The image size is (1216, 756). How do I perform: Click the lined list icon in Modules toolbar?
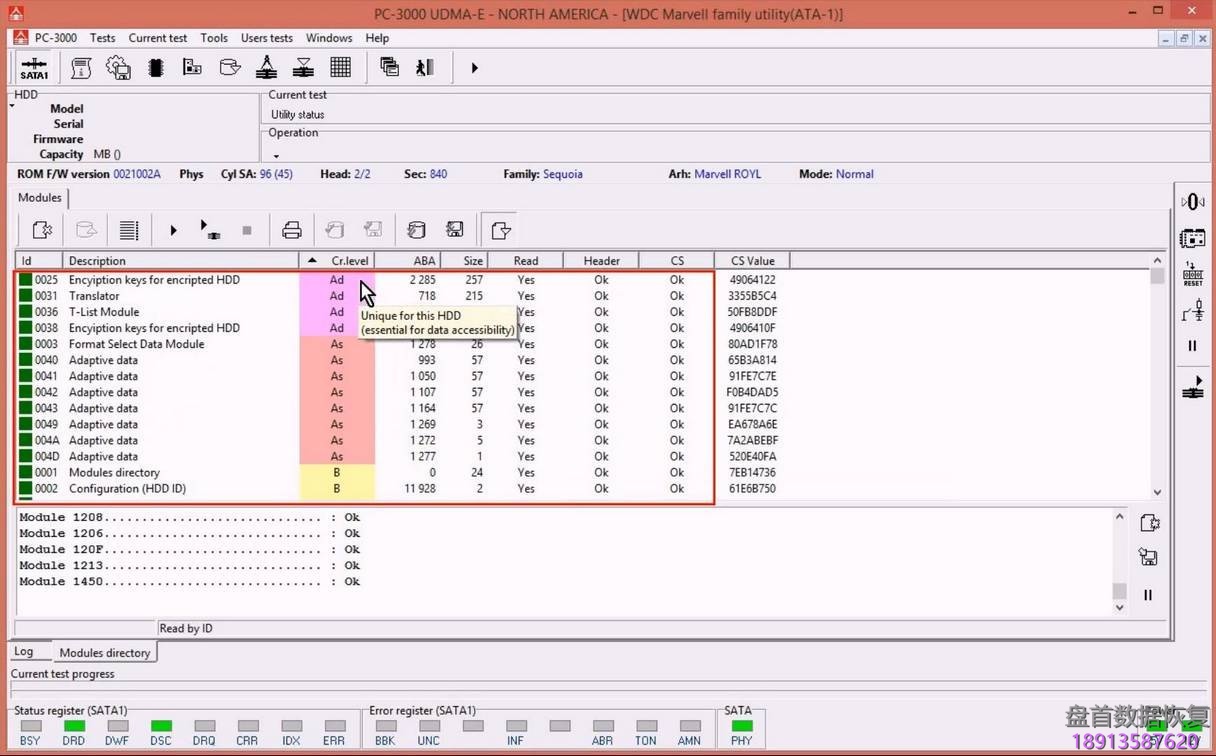[x=129, y=231]
